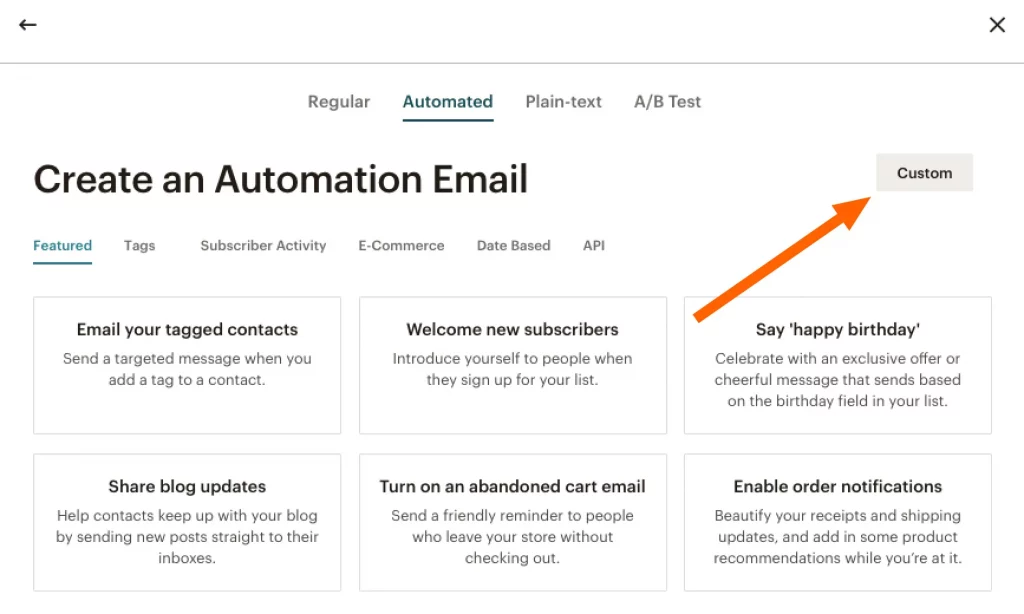Open the Tags automation category
This screenshot has width=1024, height=614.
[139, 246]
